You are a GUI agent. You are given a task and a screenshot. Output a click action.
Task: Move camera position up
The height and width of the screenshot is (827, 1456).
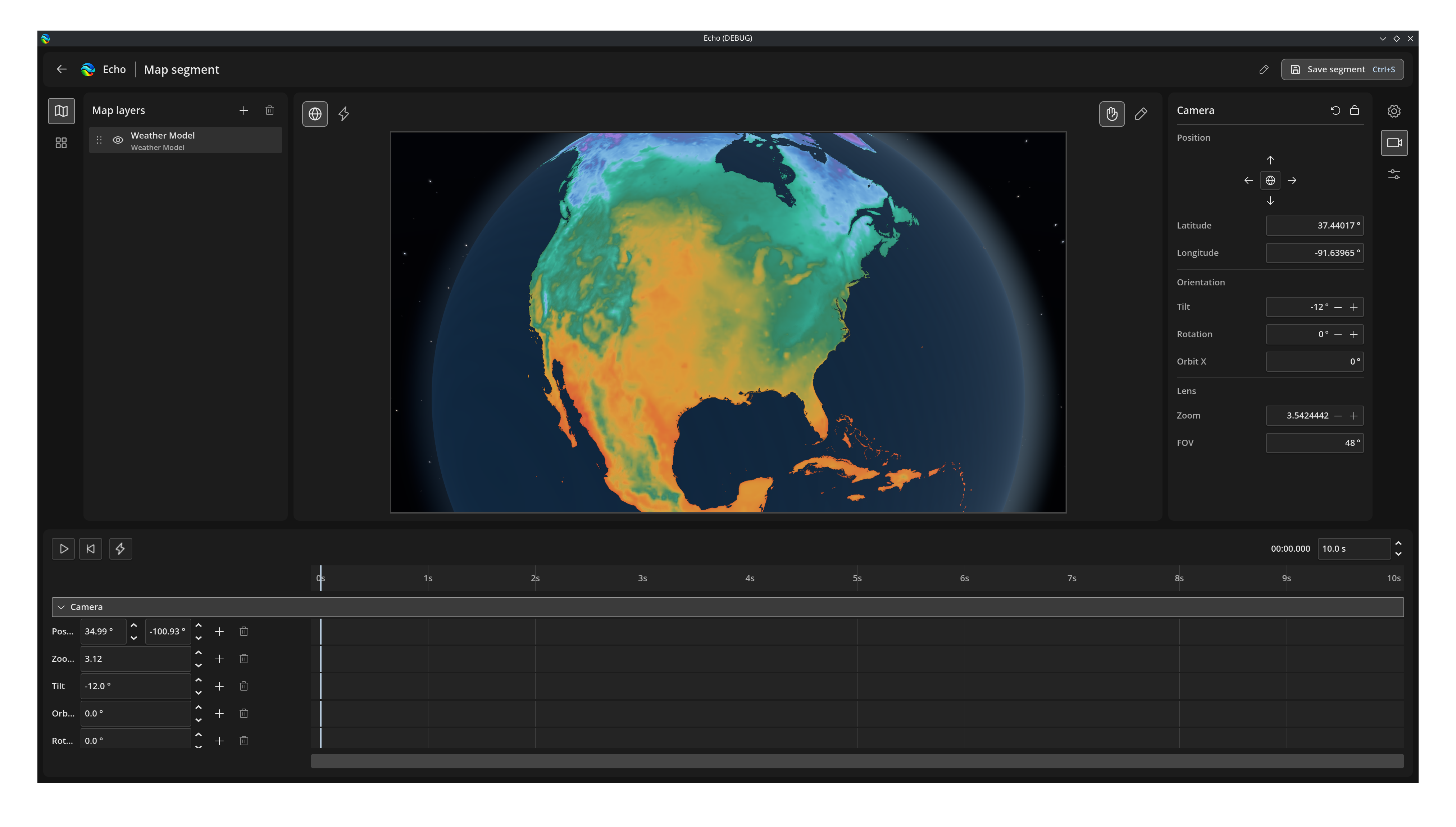coord(1270,160)
